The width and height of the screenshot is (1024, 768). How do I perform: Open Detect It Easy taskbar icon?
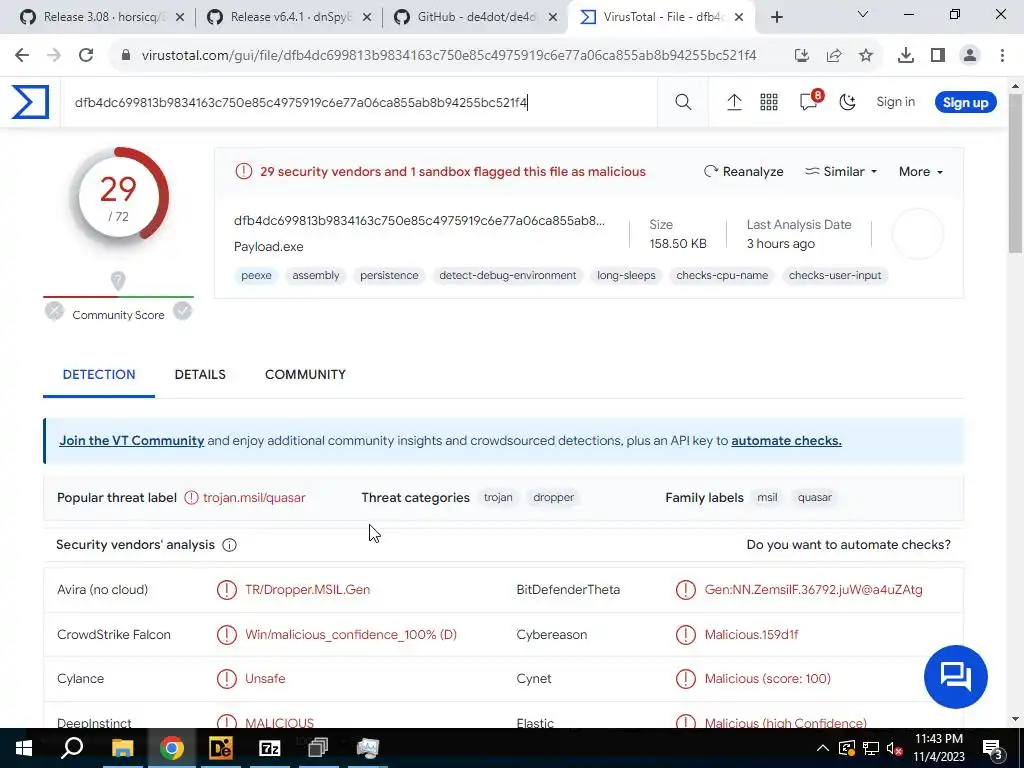point(221,748)
